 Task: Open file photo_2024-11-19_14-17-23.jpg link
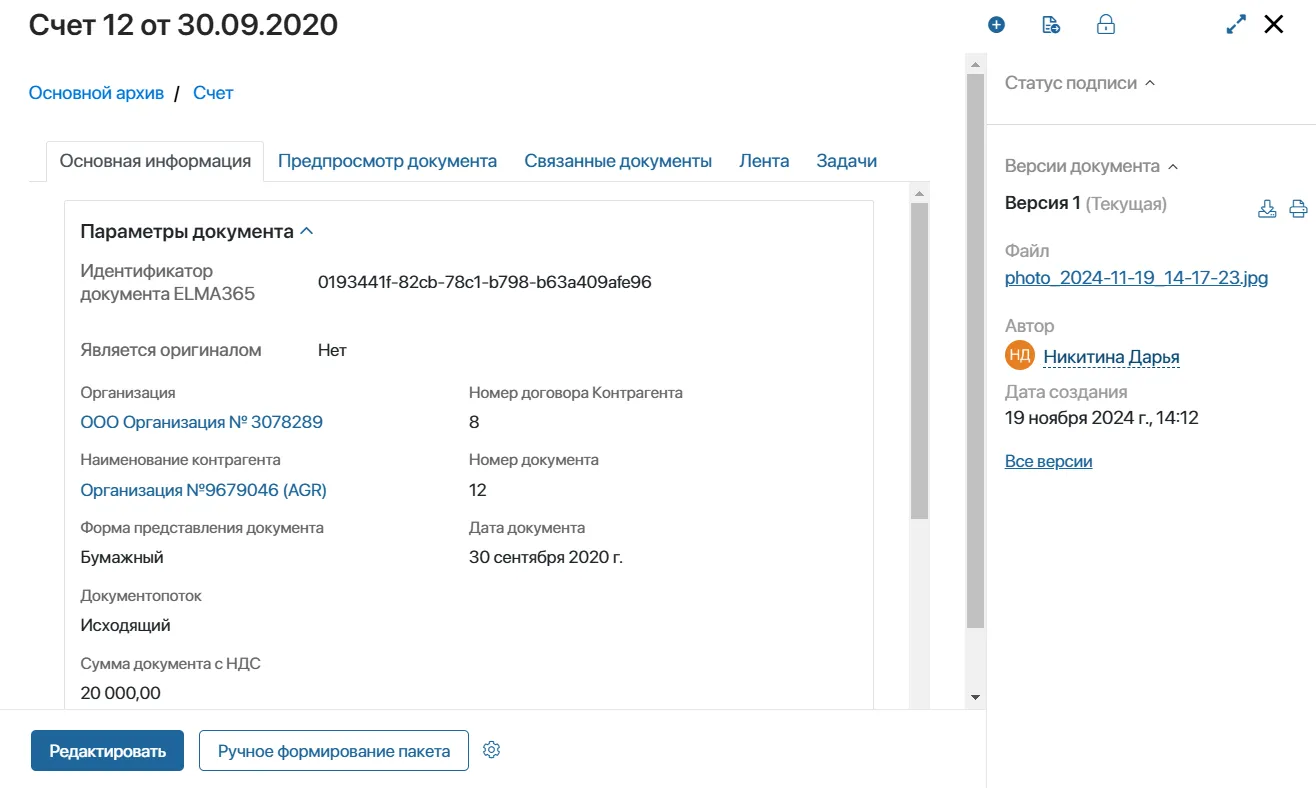pyautogui.click(x=1136, y=278)
